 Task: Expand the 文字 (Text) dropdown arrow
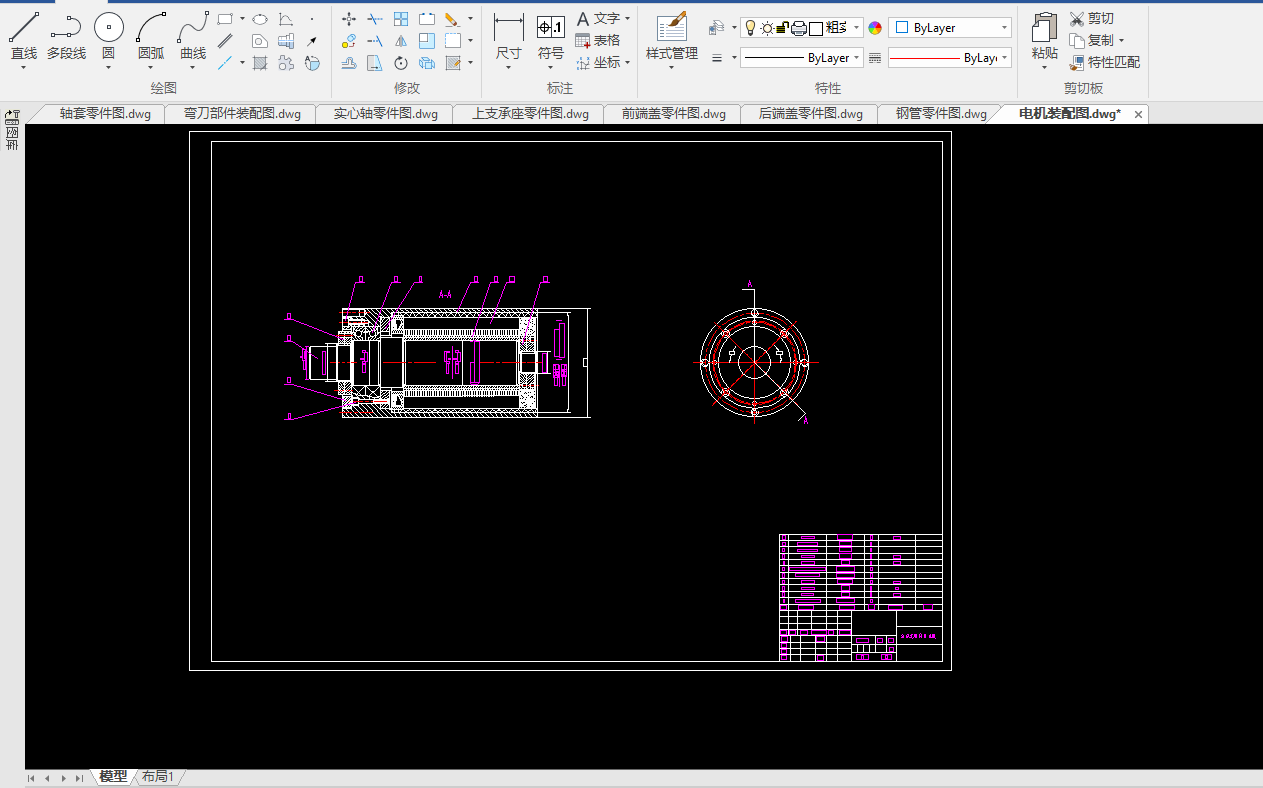coord(627,18)
